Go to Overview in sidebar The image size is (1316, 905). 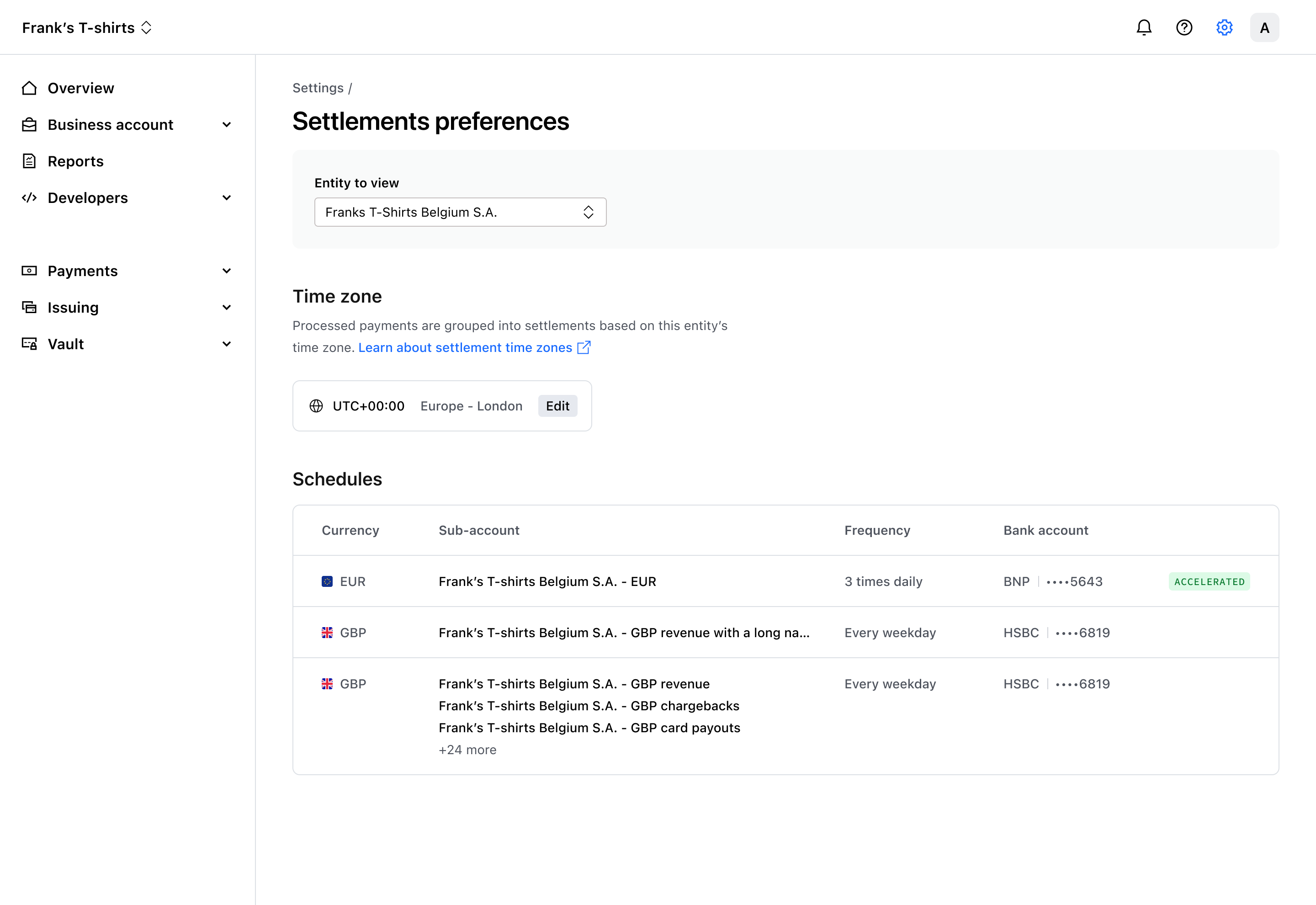[x=80, y=88]
